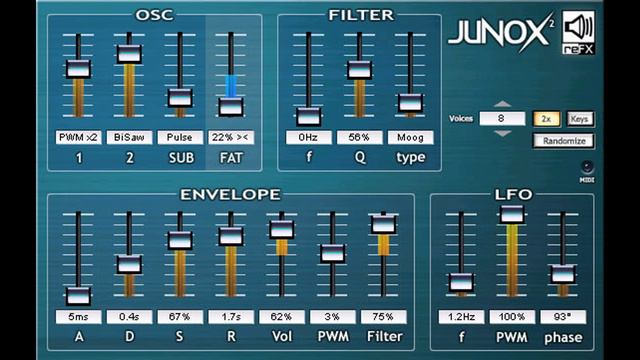This screenshot has height=360, width=640.
Task: Click the envelope PWM slider handle
Action: pos(333,253)
